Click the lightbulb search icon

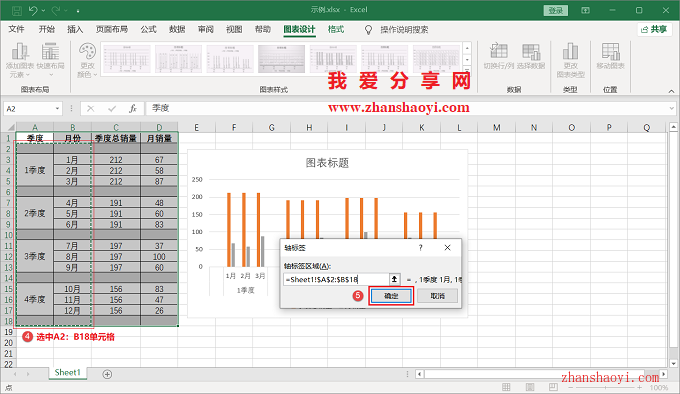(368, 29)
